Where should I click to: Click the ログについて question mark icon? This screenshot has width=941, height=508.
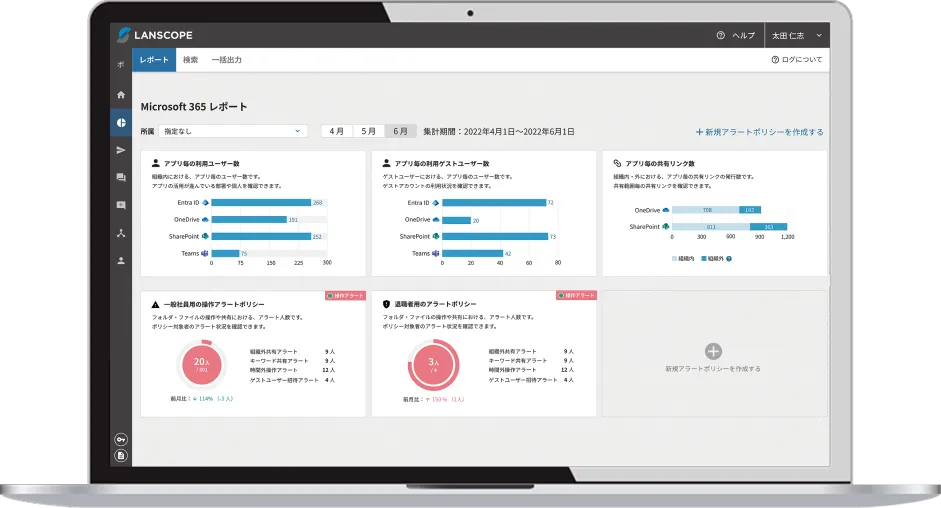click(x=775, y=59)
